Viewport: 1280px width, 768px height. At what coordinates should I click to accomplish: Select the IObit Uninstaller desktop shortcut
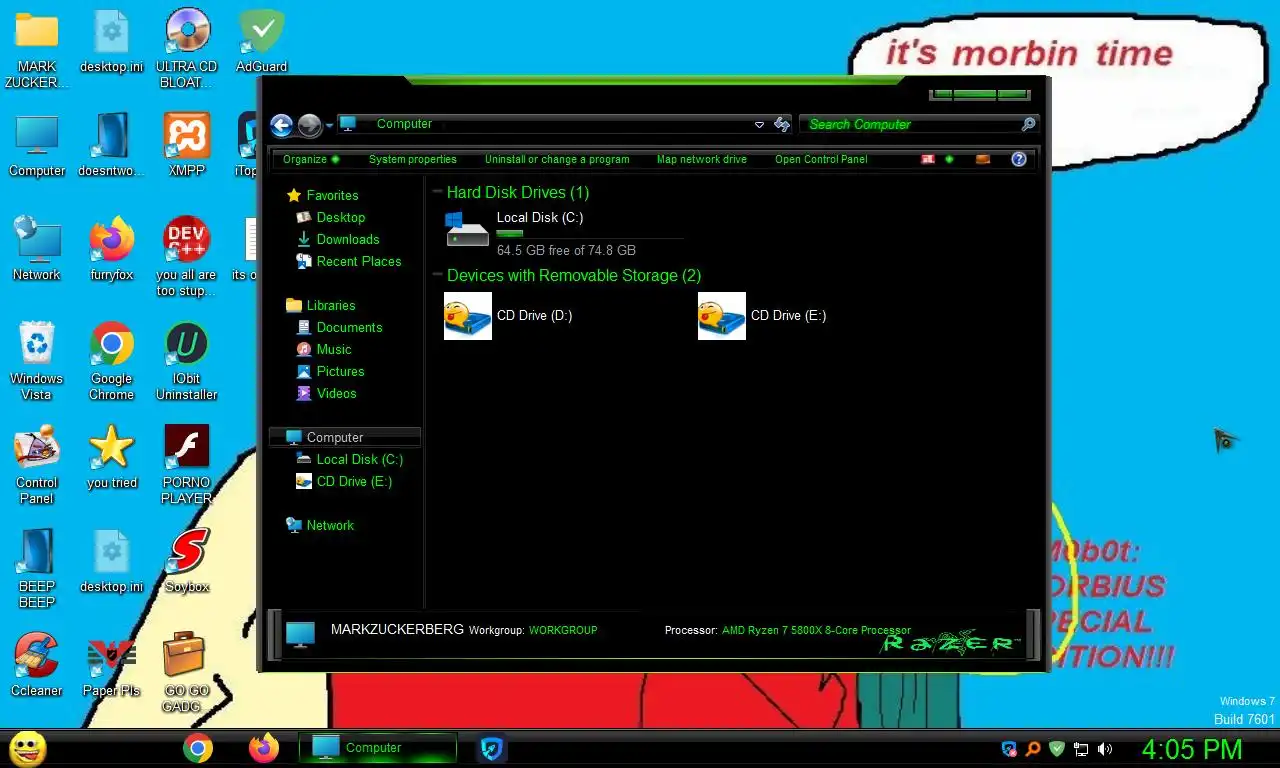tap(187, 361)
